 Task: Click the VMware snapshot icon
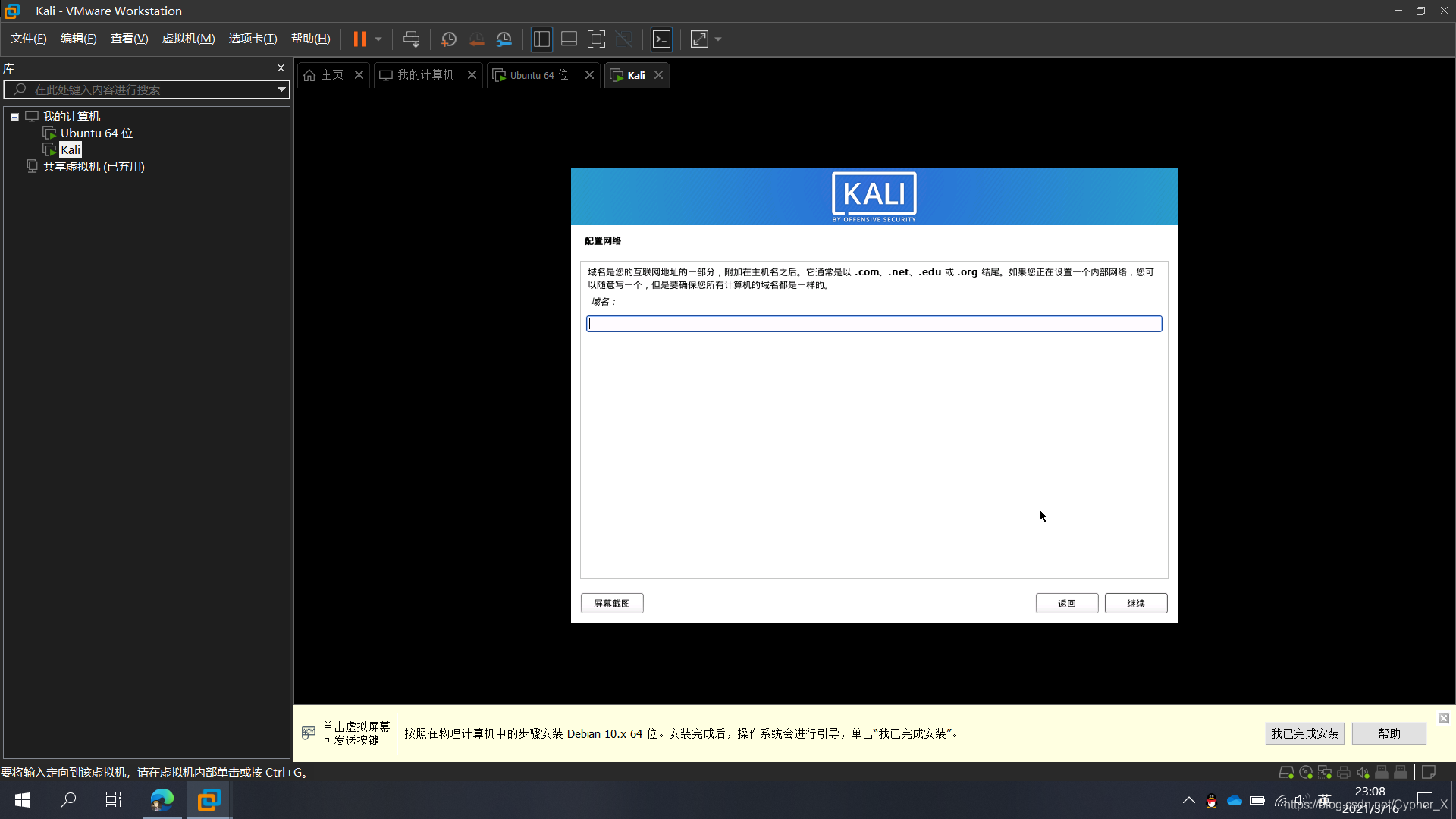tap(447, 39)
